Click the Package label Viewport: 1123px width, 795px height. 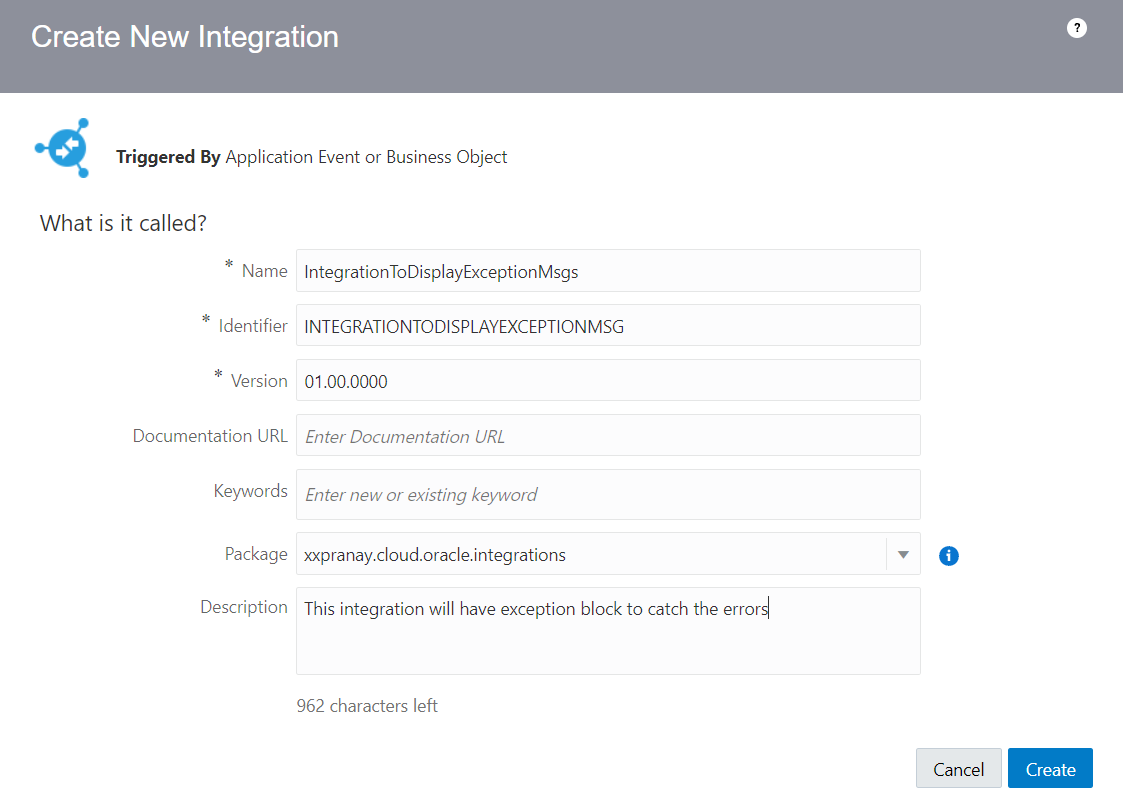tap(256, 554)
